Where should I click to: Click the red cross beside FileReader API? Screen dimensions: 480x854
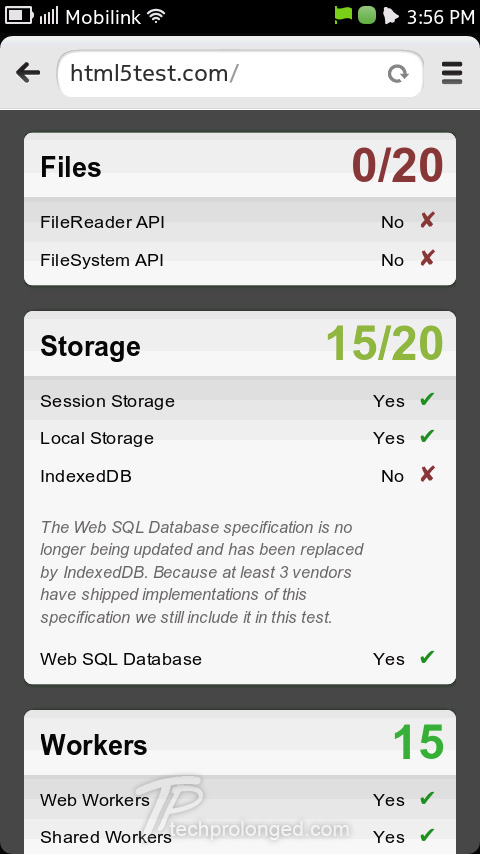(x=427, y=221)
